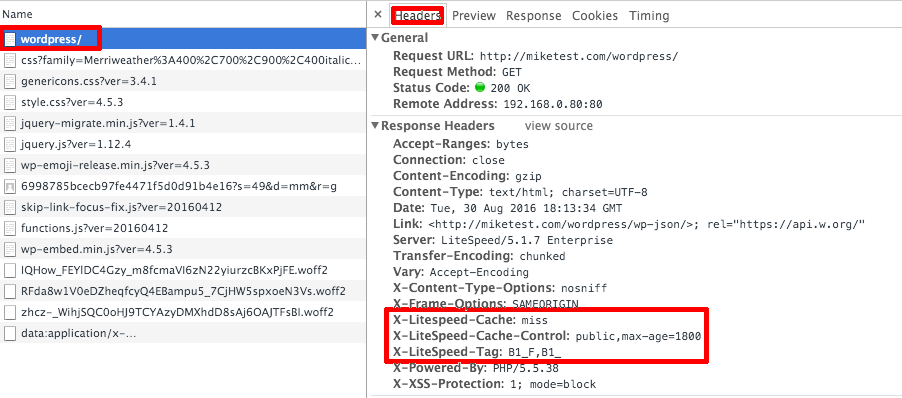Click the wordpress/ document icon
Viewport: 902px width, 398px height.
10,39
